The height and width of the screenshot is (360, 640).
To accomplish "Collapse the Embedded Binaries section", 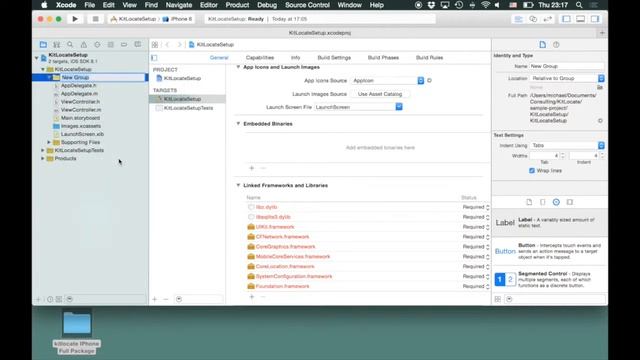I will point(238,124).
